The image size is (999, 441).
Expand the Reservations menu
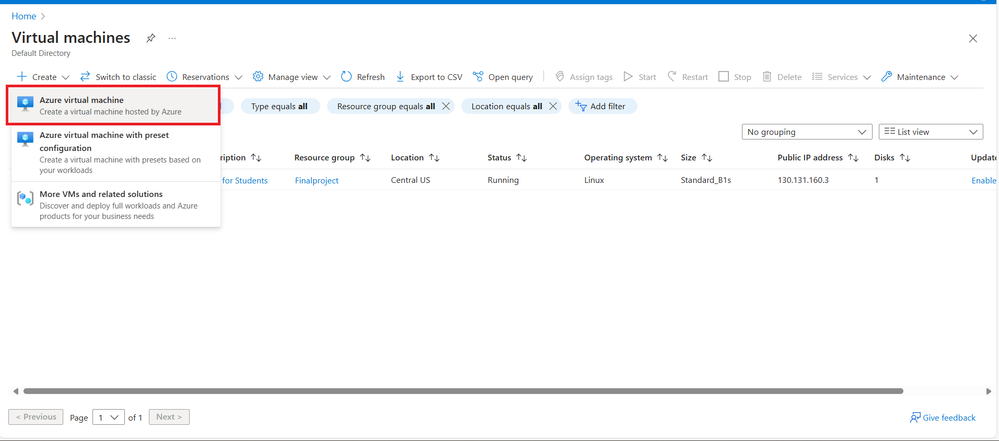205,77
